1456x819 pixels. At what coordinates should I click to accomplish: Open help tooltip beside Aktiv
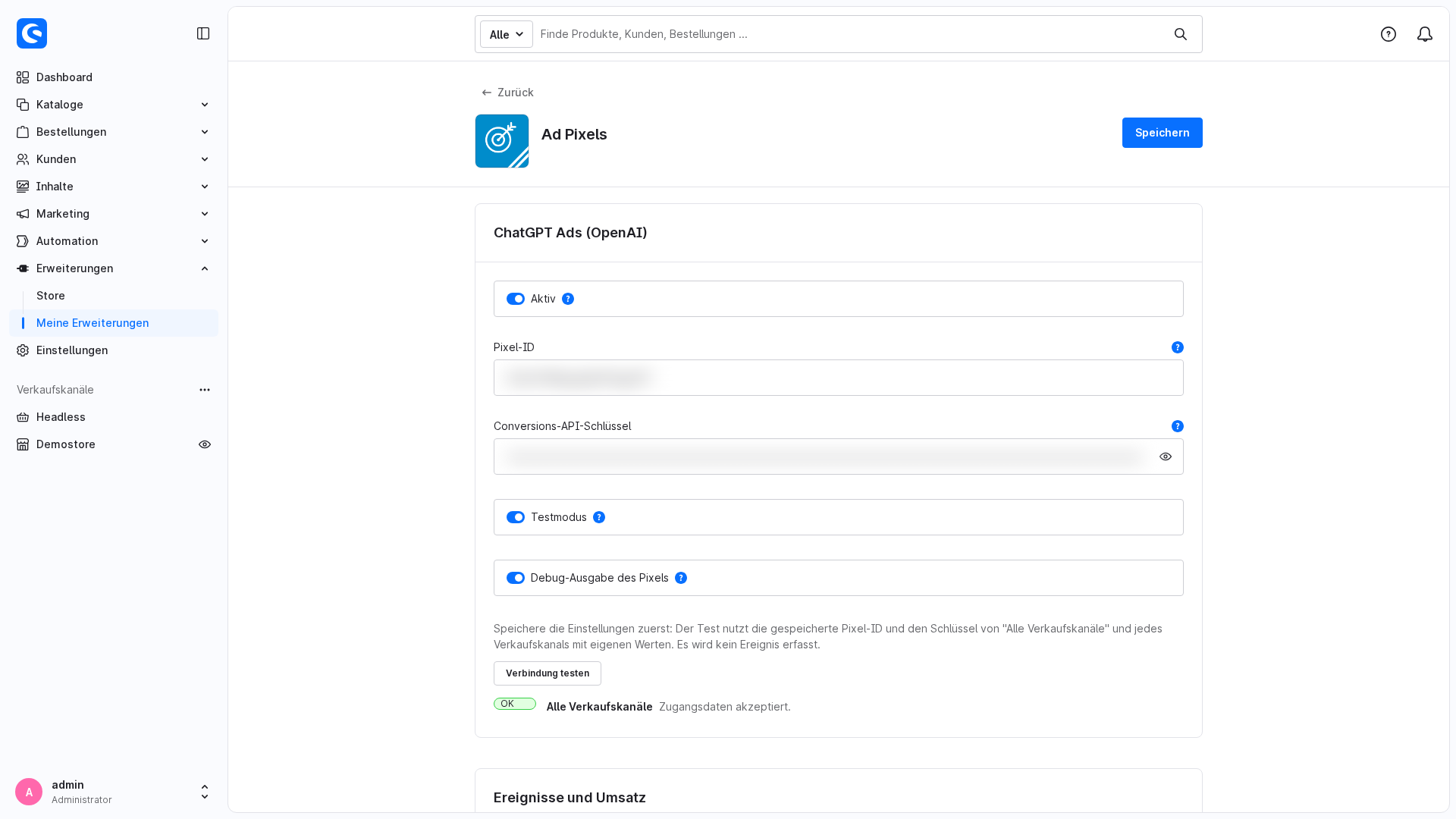(568, 299)
